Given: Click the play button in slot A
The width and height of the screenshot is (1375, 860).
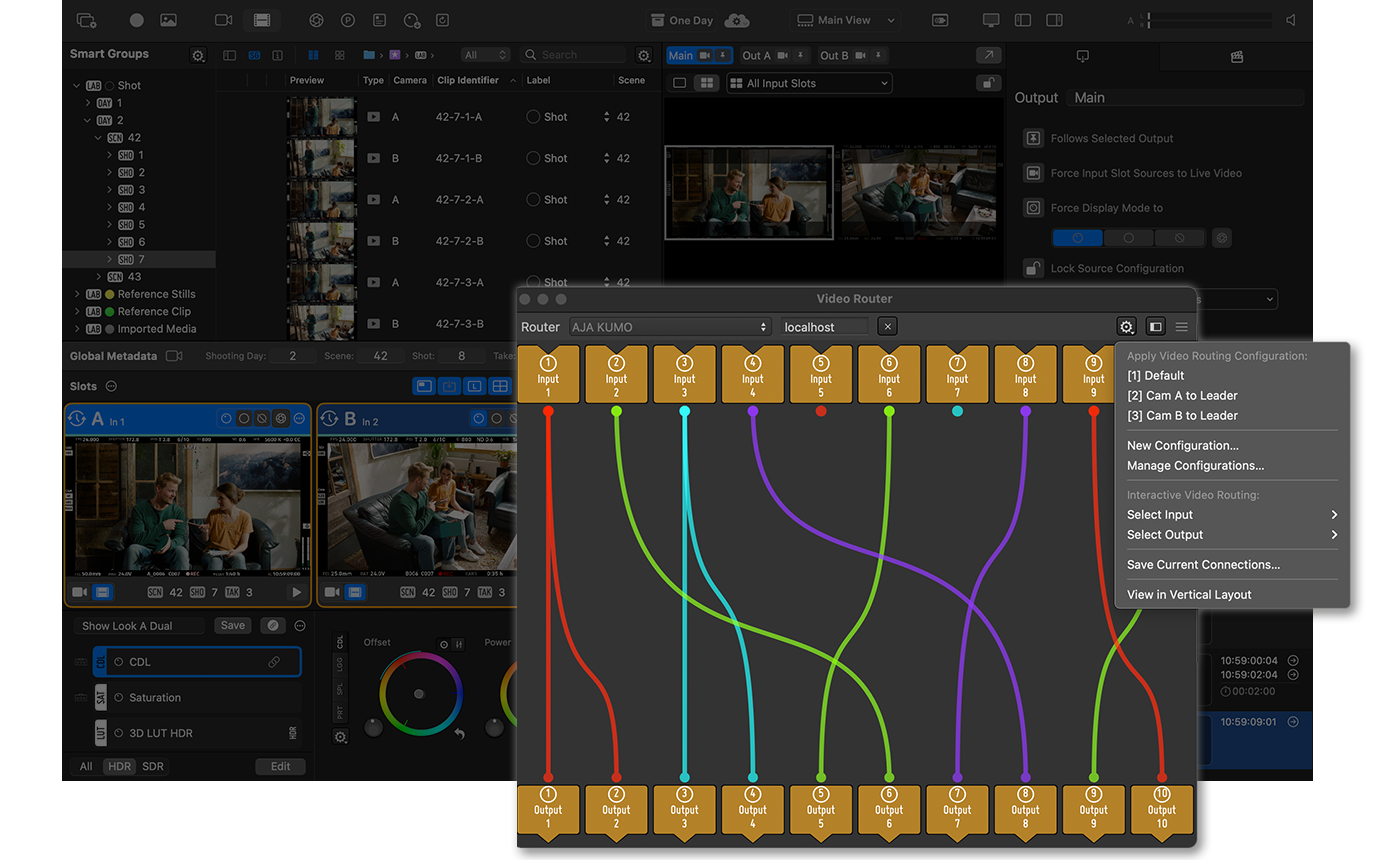Looking at the screenshot, I should coord(296,592).
